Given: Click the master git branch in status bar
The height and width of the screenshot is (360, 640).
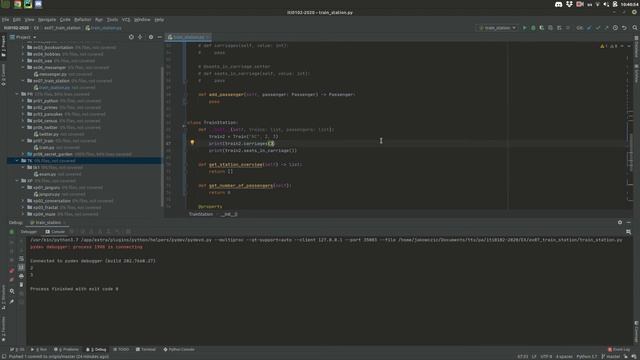Looking at the screenshot, I should pos(611,357).
